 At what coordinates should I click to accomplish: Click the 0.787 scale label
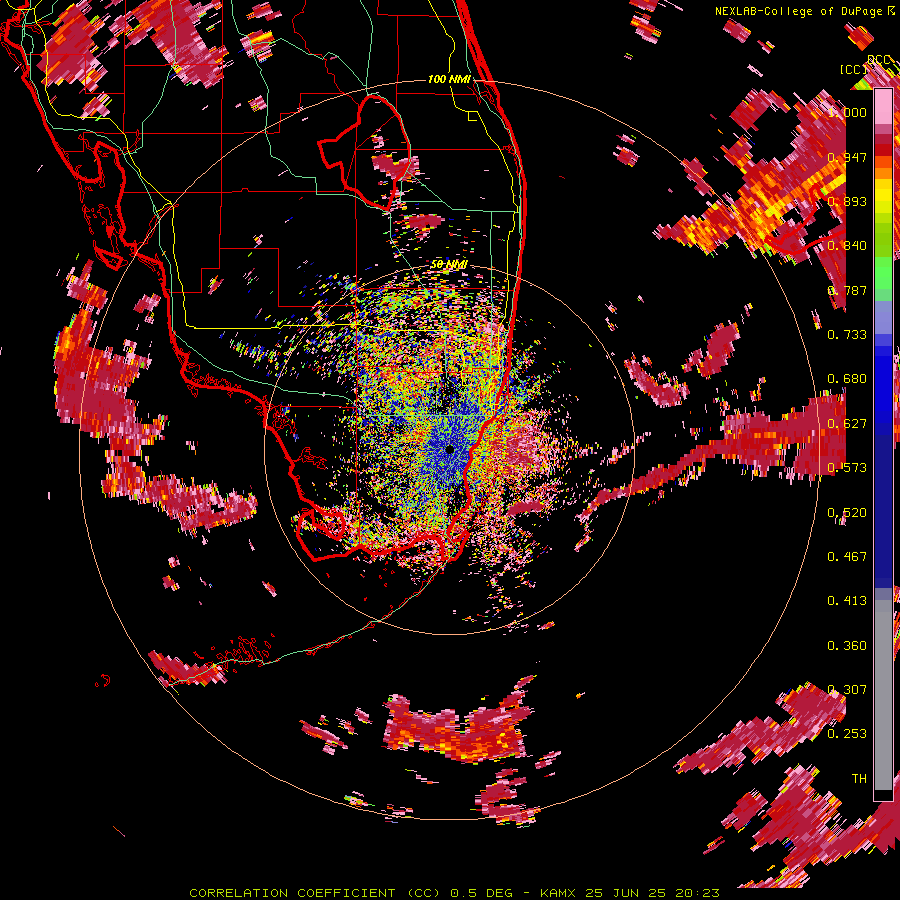(847, 290)
